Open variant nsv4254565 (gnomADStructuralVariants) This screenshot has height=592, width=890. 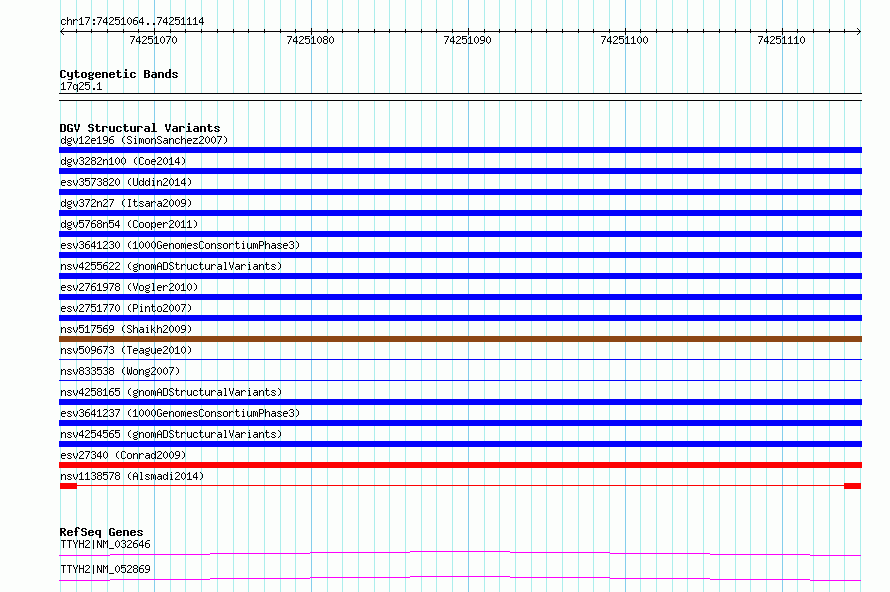point(171,434)
